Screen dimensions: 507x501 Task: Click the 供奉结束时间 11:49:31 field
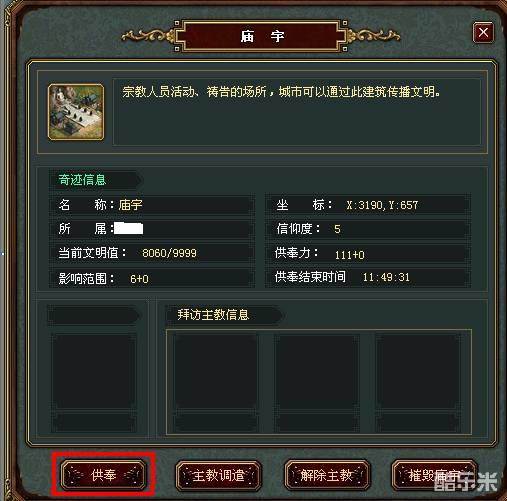click(x=368, y=277)
